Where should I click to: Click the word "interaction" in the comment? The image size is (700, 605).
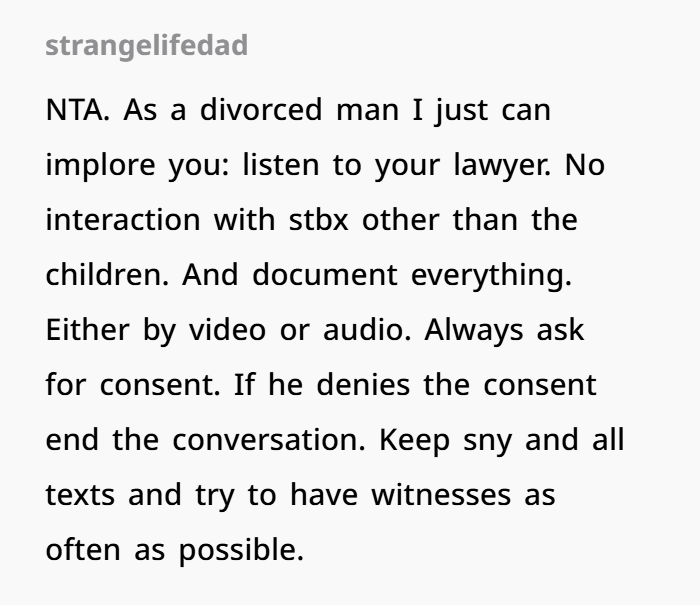[x=123, y=220]
